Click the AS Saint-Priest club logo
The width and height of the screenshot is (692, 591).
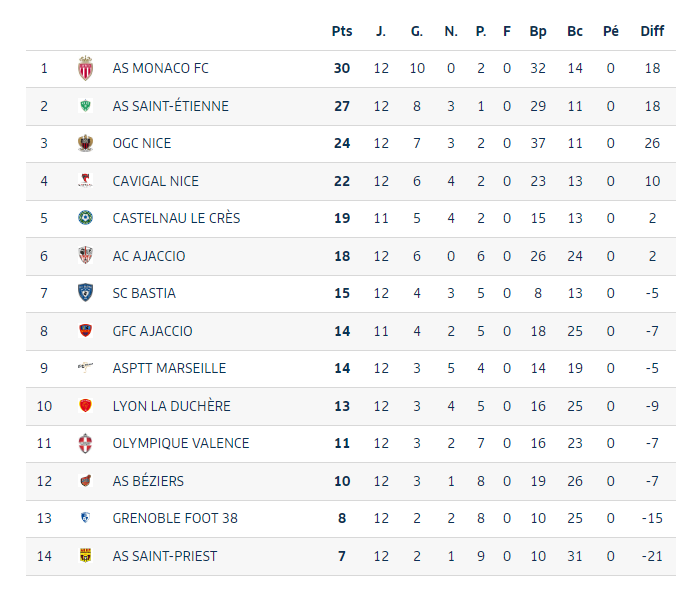85,556
